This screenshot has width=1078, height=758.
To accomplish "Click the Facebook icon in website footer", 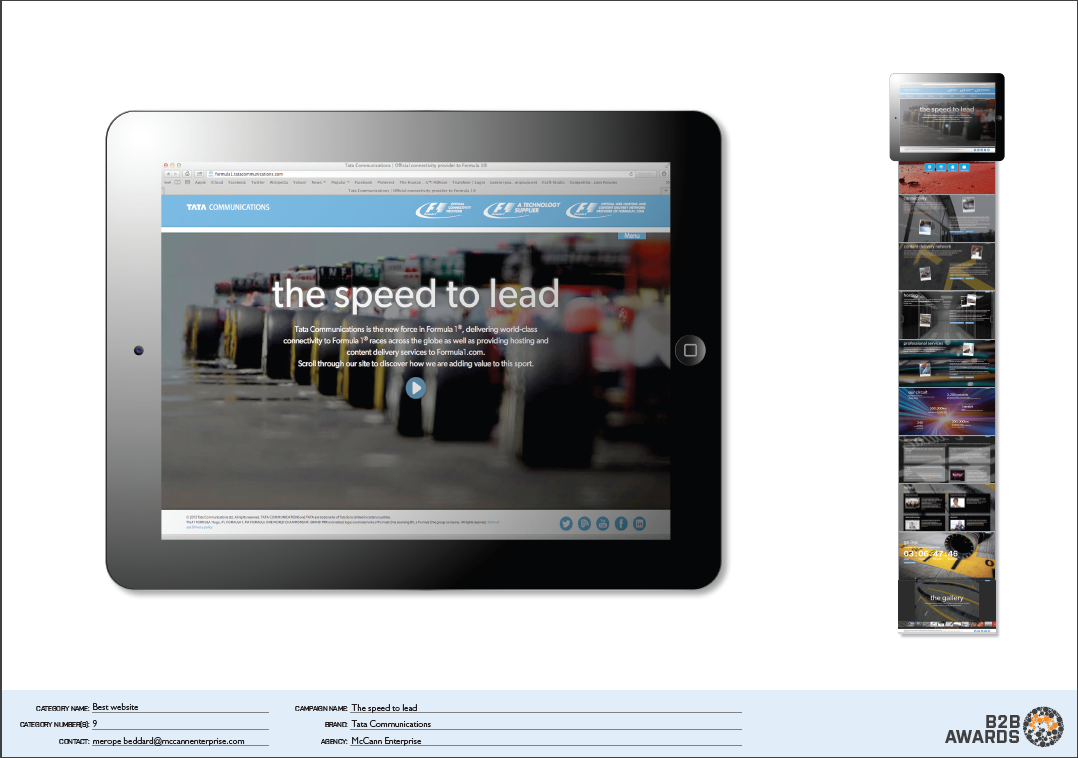I will click(621, 524).
